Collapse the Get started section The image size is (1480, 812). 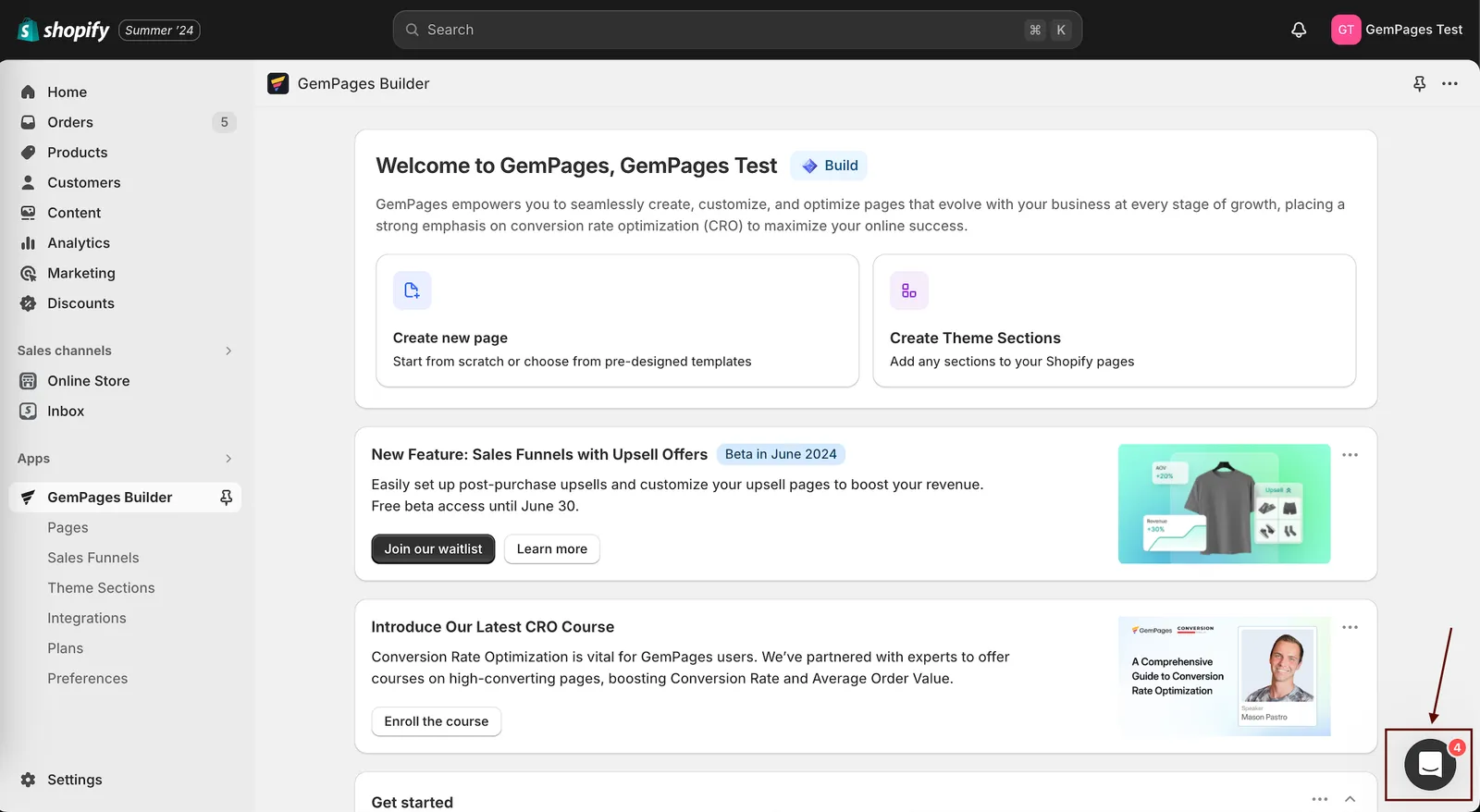pos(1350,799)
